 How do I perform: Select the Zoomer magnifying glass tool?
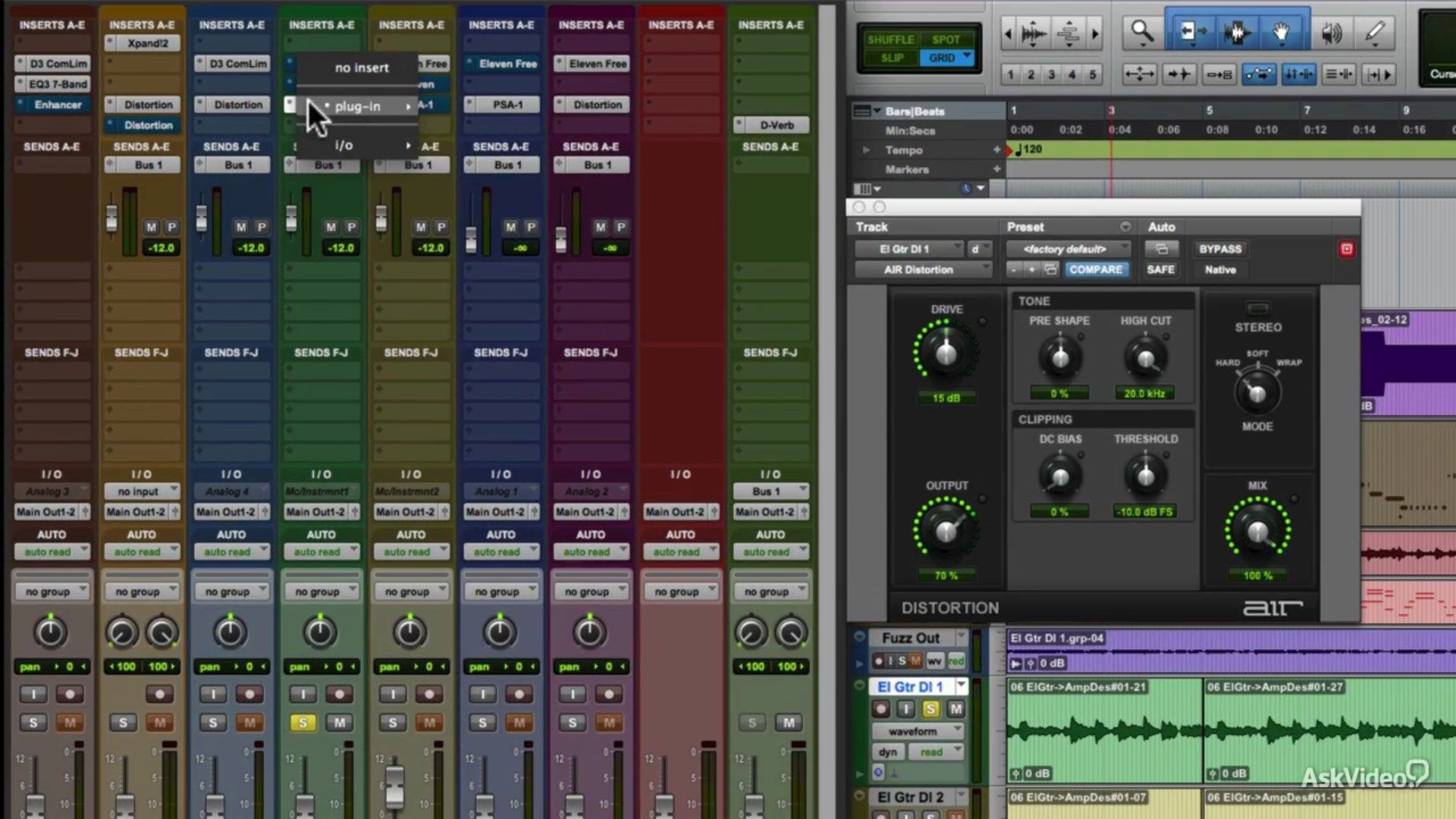click(1142, 33)
